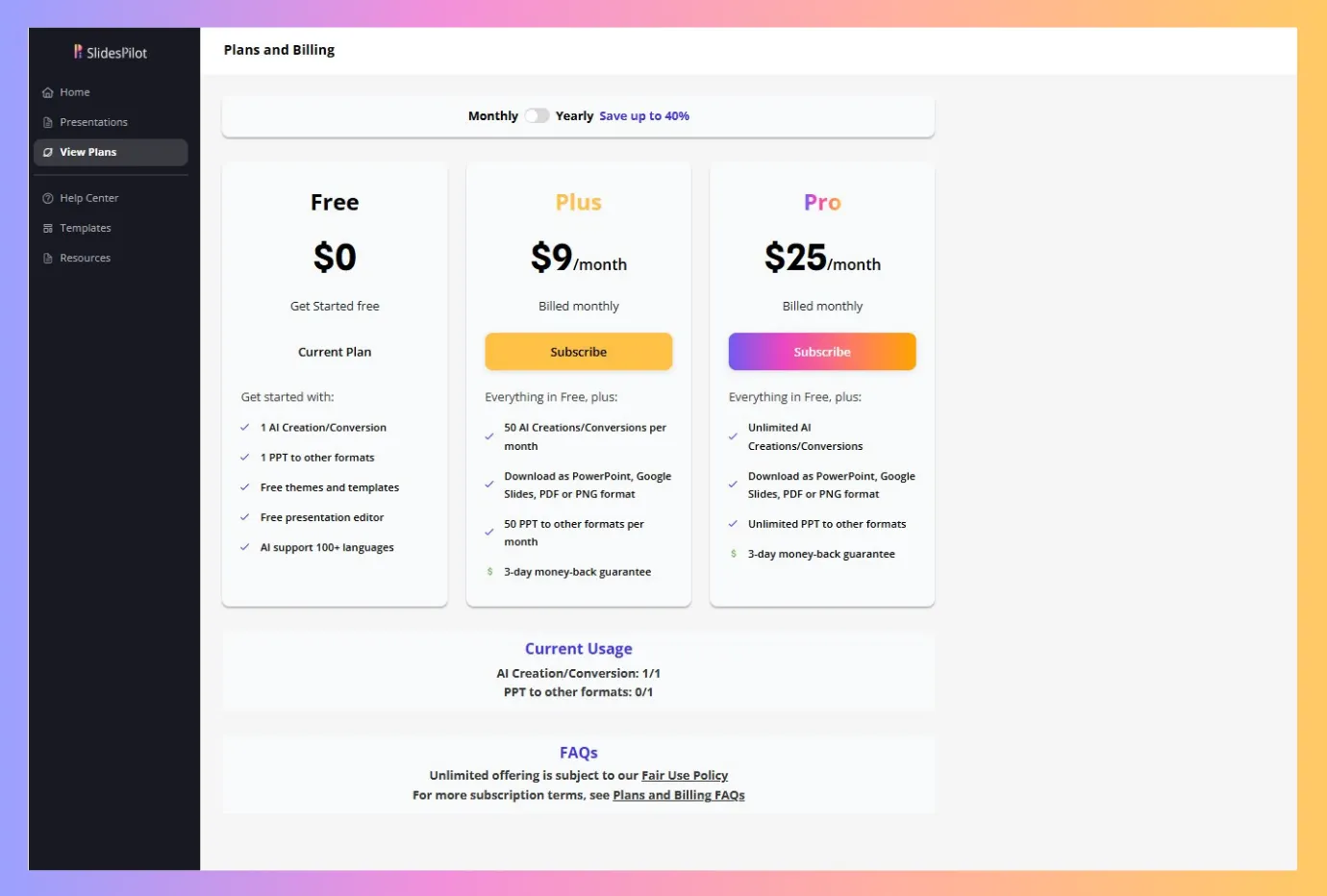This screenshot has height=896, width=1327.
Task: Go to Presentations in the sidebar
Action: (x=93, y=122)
